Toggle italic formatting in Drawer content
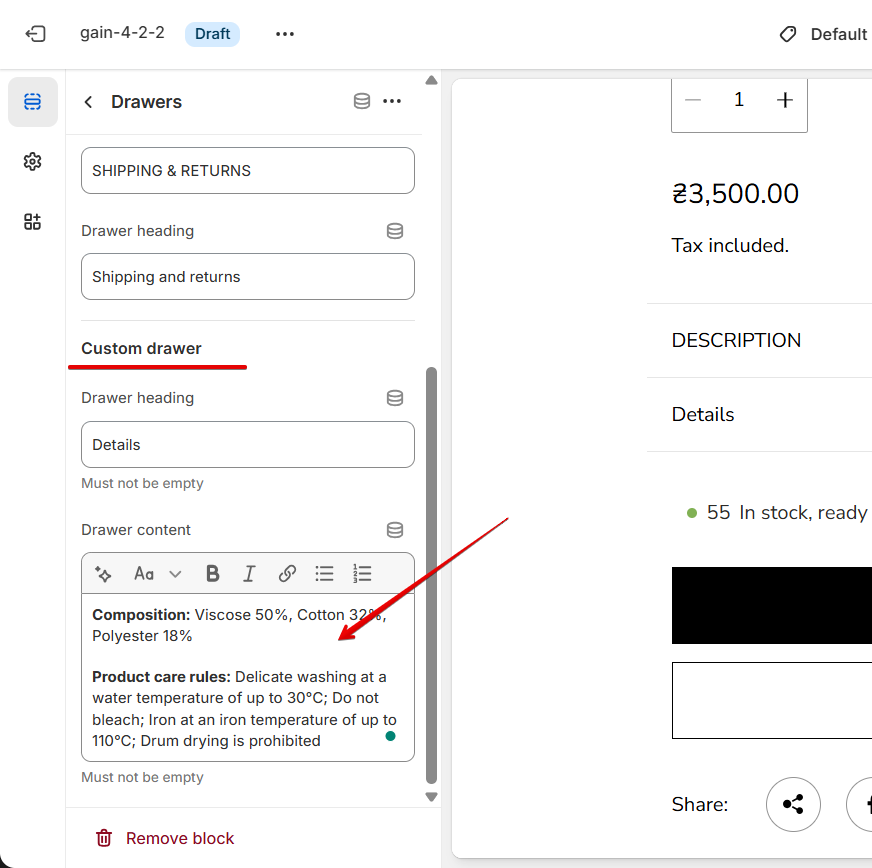This screenshot has width=872, height=868. 249,573
